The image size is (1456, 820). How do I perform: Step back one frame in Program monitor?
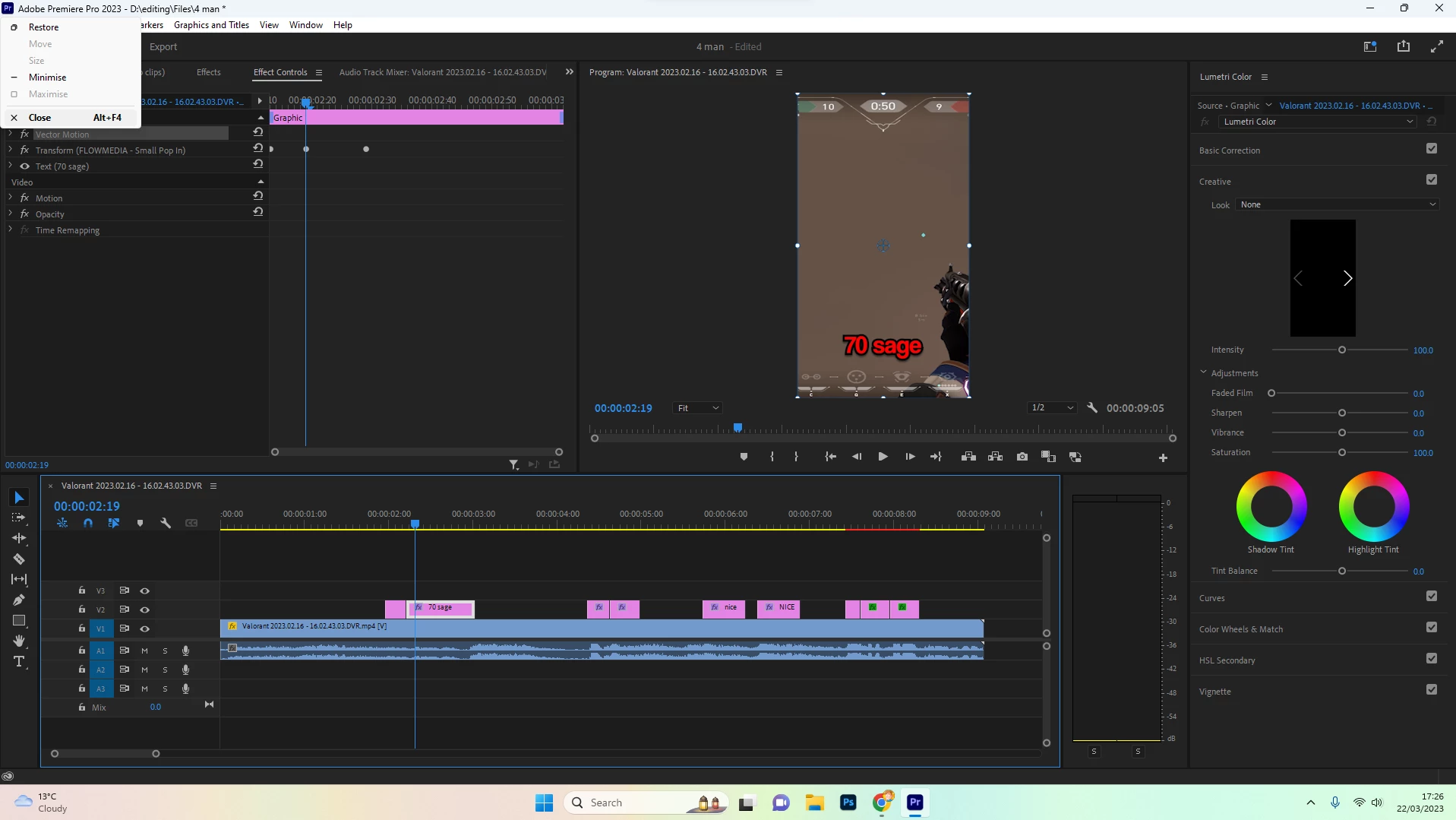857,457
